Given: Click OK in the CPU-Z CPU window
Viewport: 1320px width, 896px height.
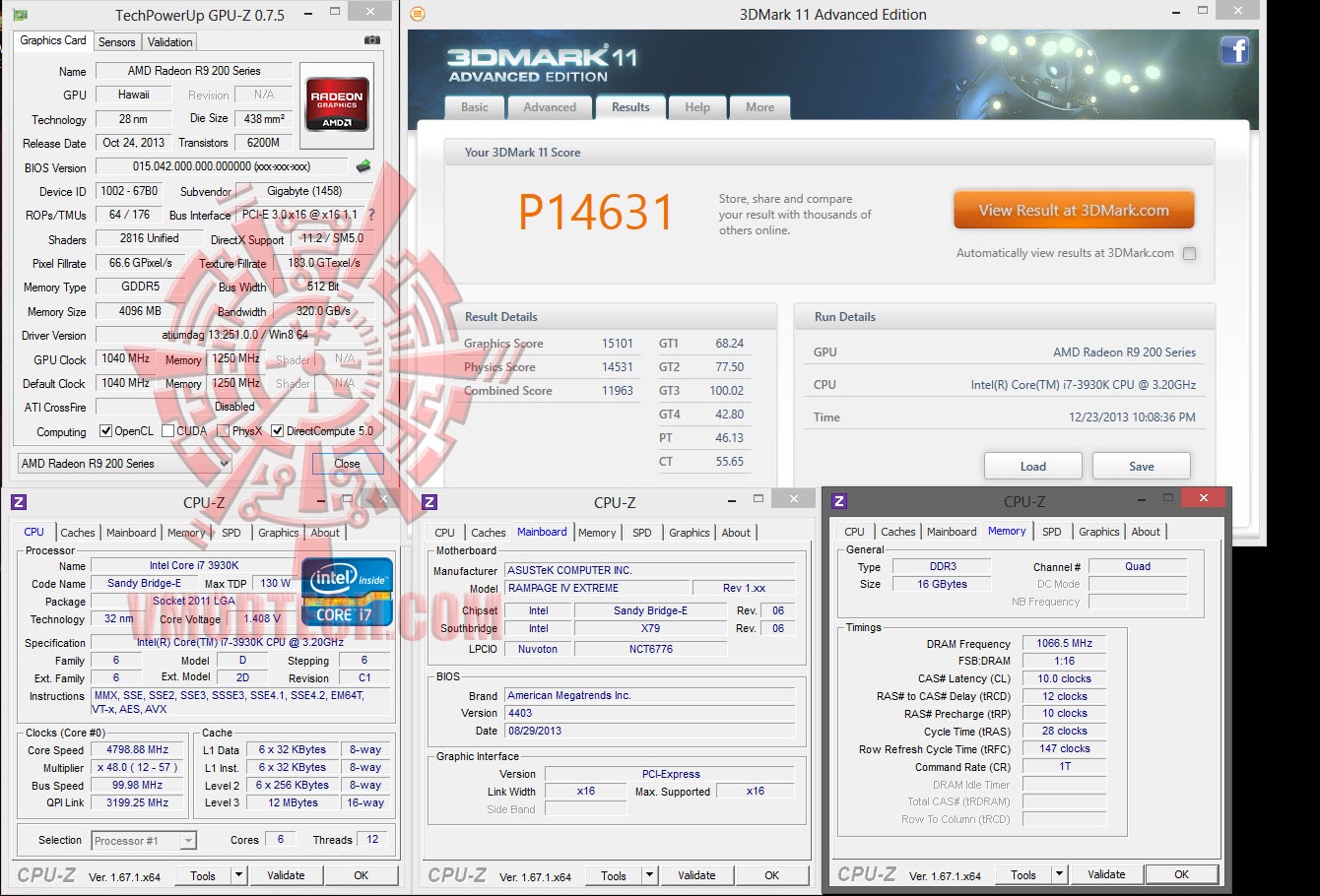Looking at the screenshot, I should coord(362,875).
